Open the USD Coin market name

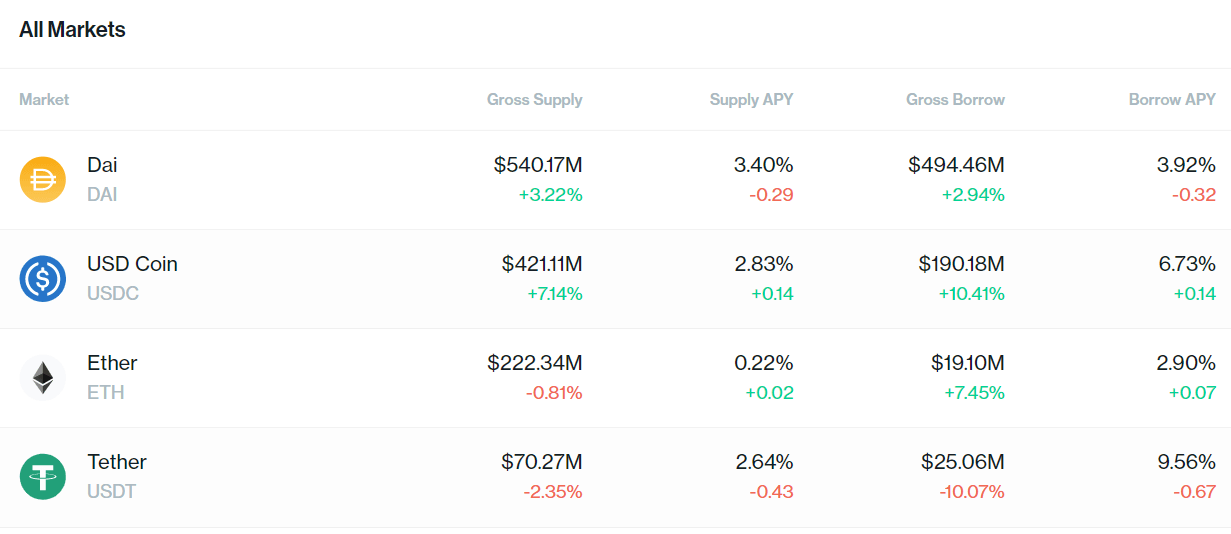pyautogui.click(x=132, y=264)
